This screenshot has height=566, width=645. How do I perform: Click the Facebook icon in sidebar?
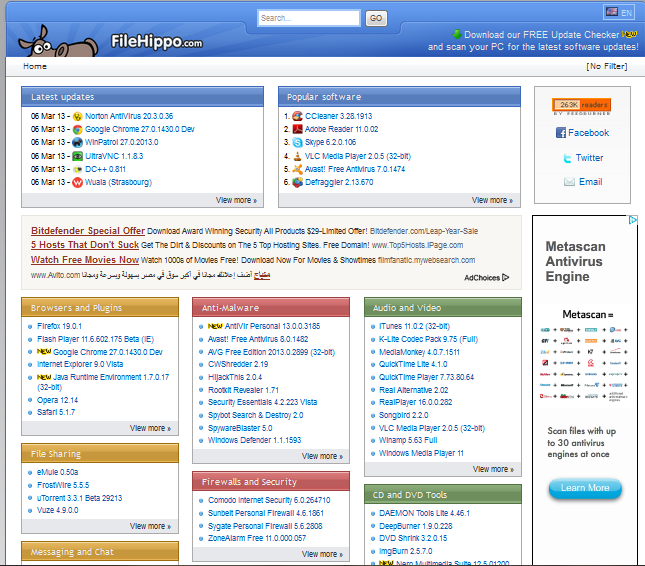pyautogui.click(x=561, y=132)
